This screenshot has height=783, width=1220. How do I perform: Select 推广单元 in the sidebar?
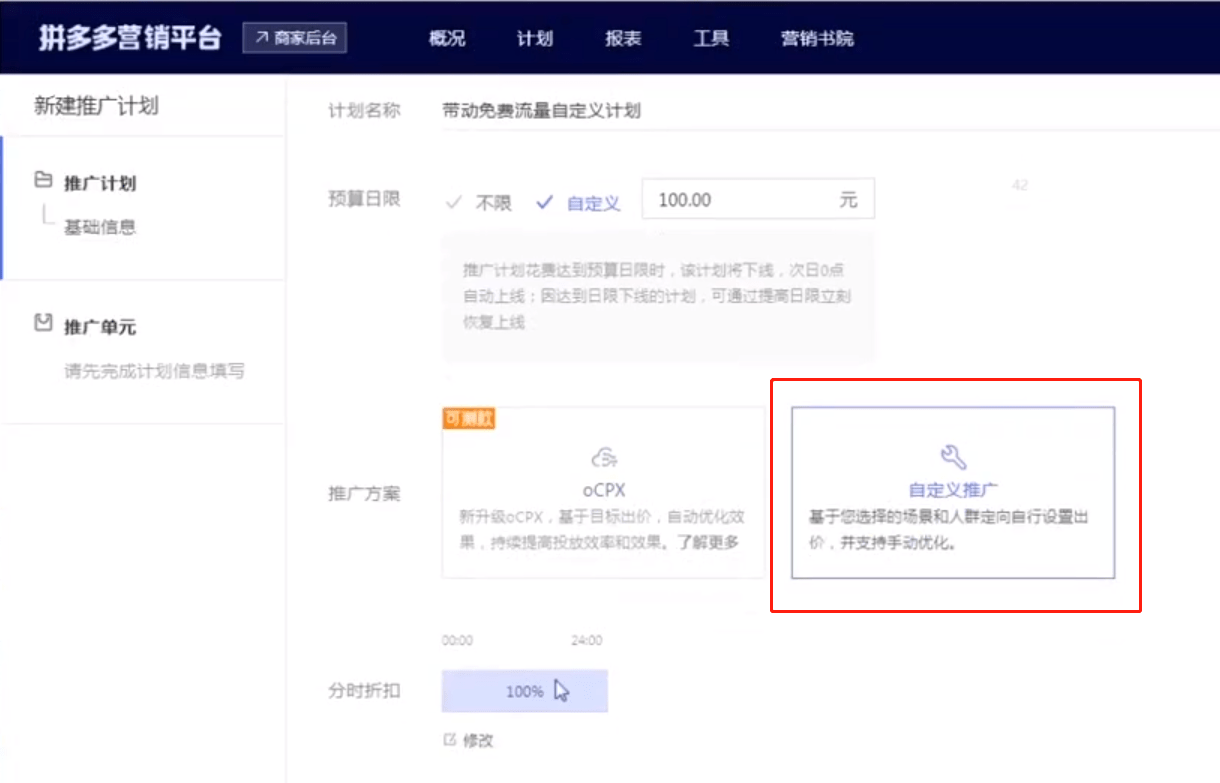100,327
